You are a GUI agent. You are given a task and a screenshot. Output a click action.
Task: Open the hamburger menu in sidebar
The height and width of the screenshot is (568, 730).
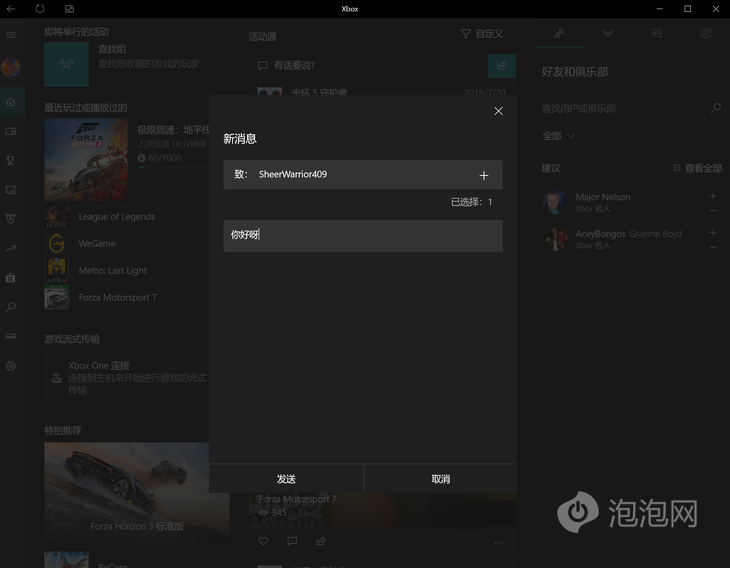tap(11, 35)
